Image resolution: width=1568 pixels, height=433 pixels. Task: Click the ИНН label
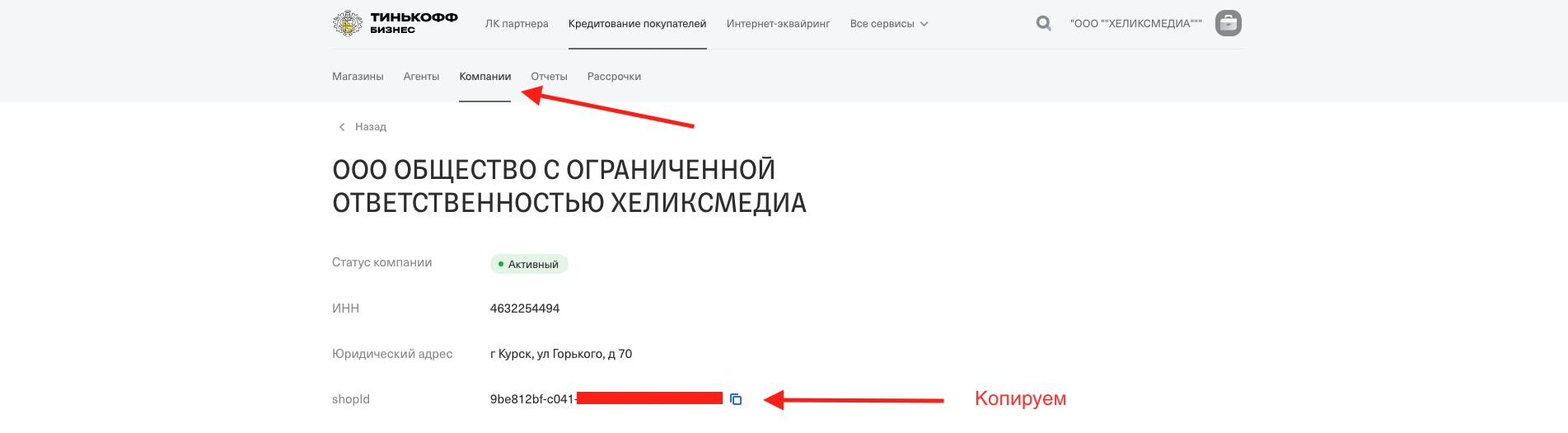tap(345, 308)
